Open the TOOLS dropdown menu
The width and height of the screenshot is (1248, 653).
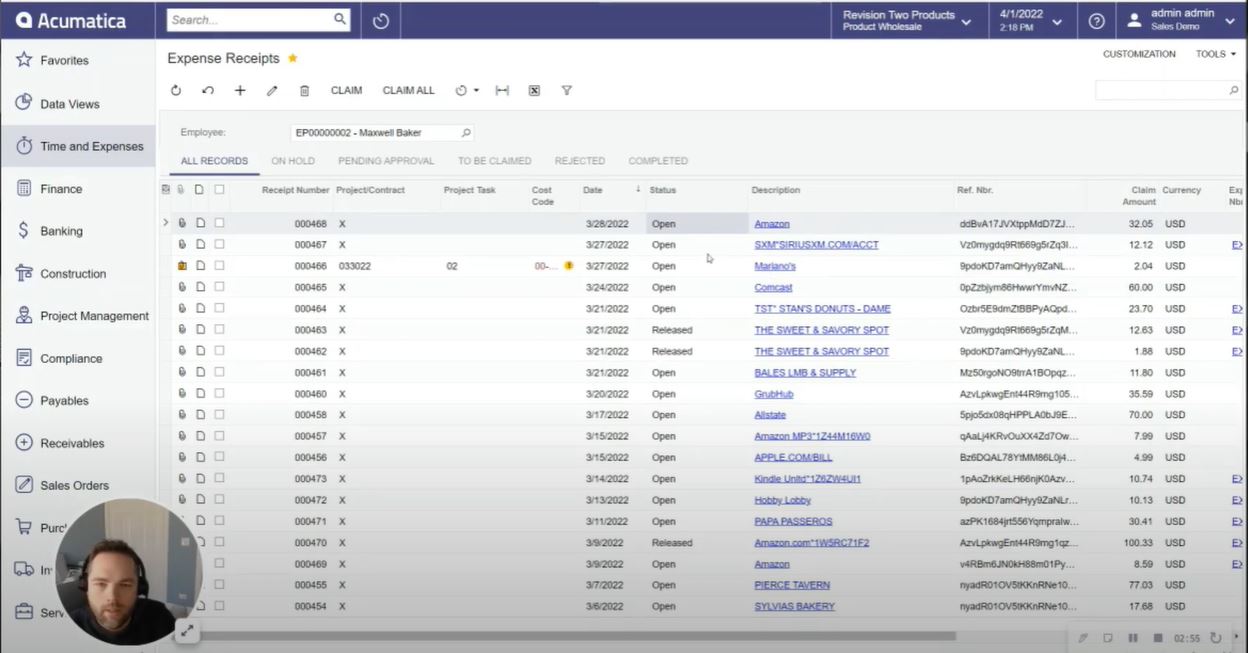(1215, 54)
